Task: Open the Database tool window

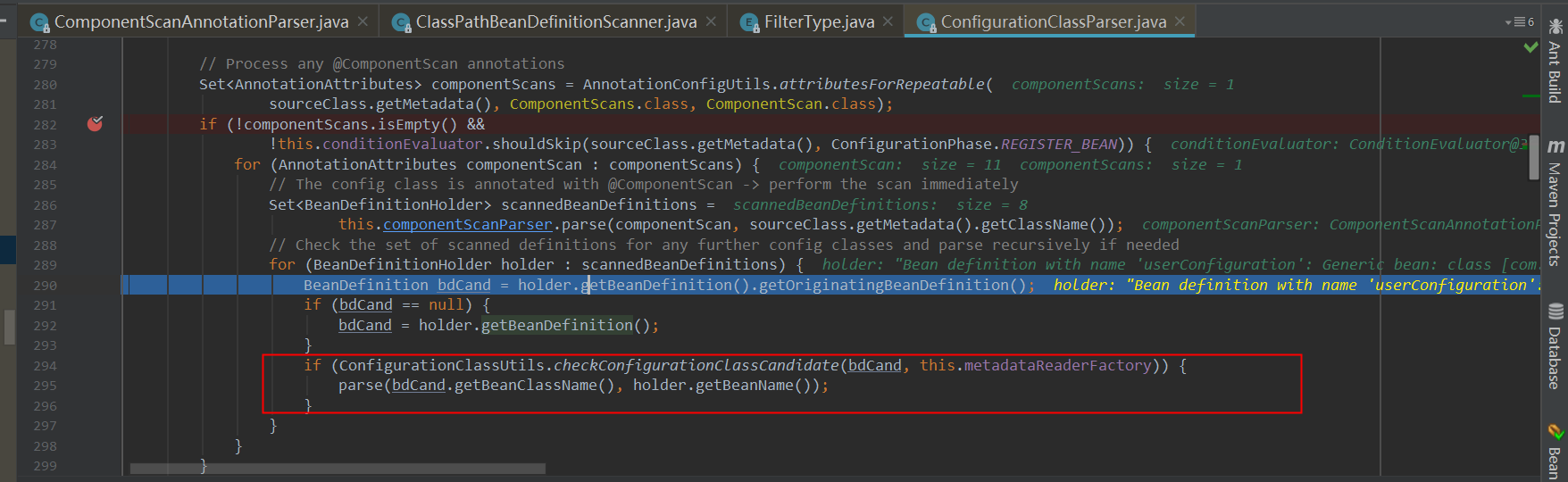Action: 1555,346
